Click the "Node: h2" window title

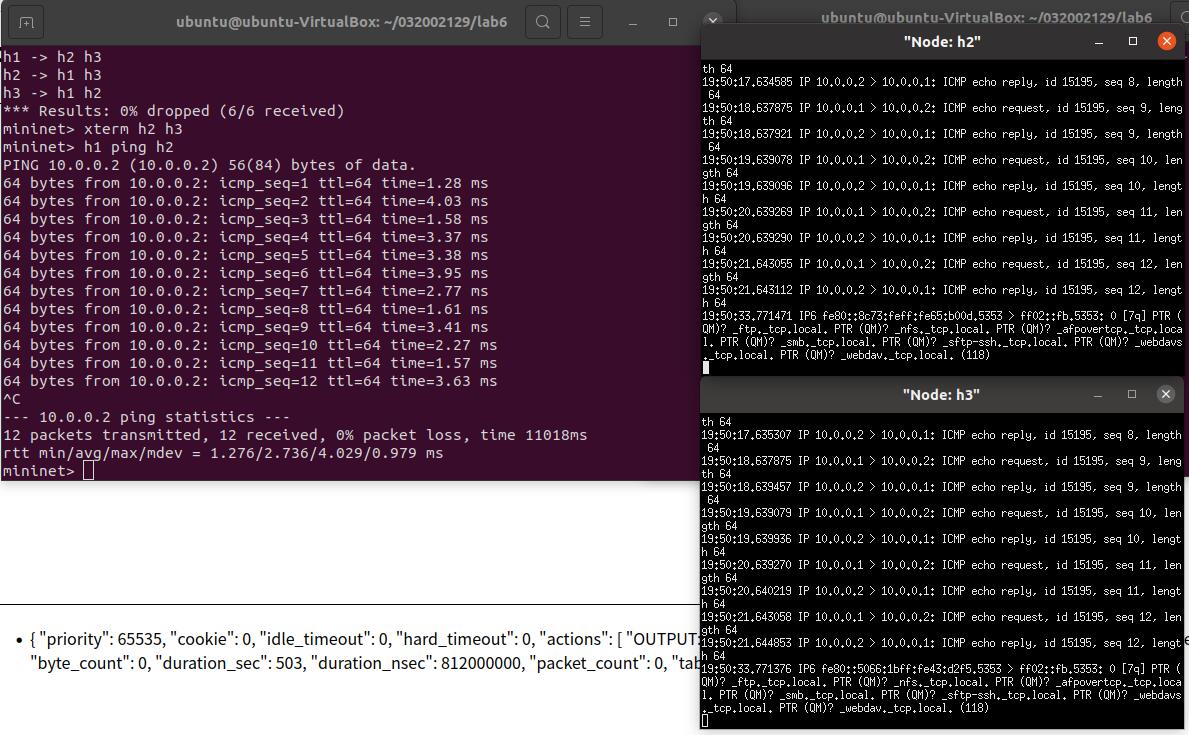click(942, 42)
